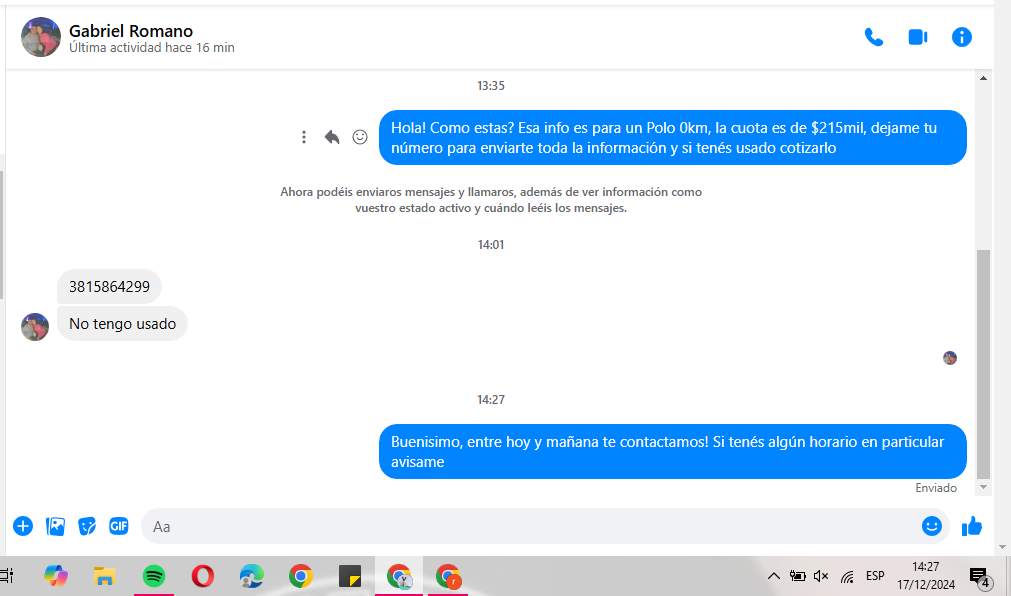React with emoji to the Polo message
The width and height of the screenshot is (1011, 596).
coord(360,137)
